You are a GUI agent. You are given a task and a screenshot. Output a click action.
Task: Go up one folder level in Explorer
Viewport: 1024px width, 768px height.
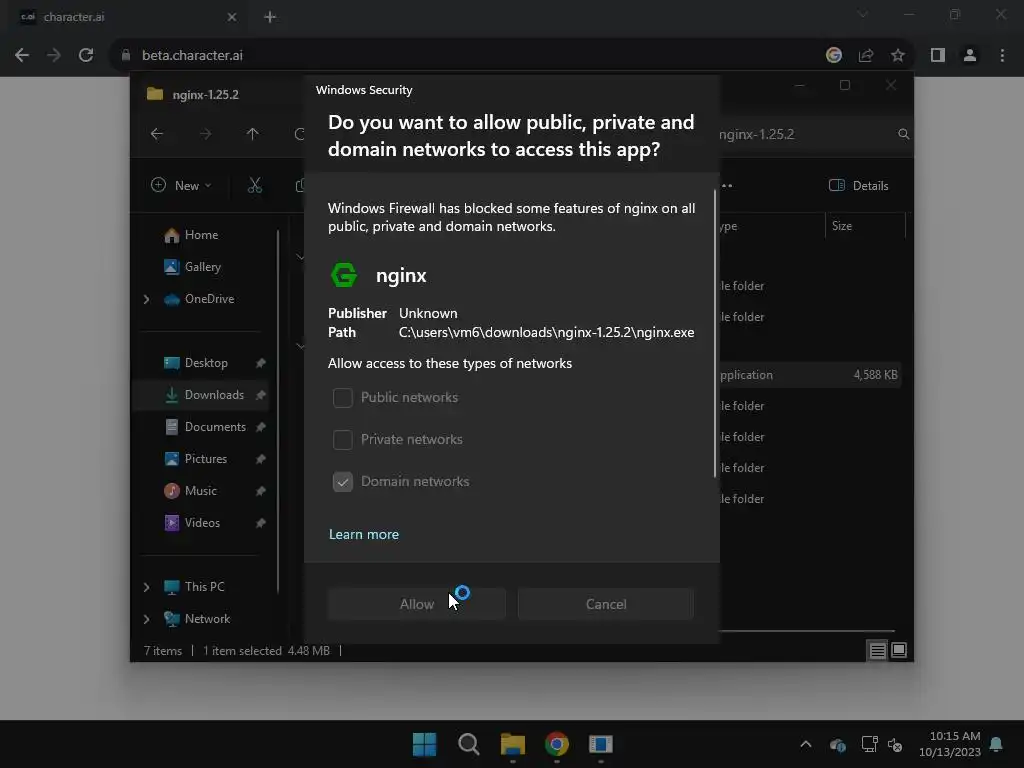[253, 134]
